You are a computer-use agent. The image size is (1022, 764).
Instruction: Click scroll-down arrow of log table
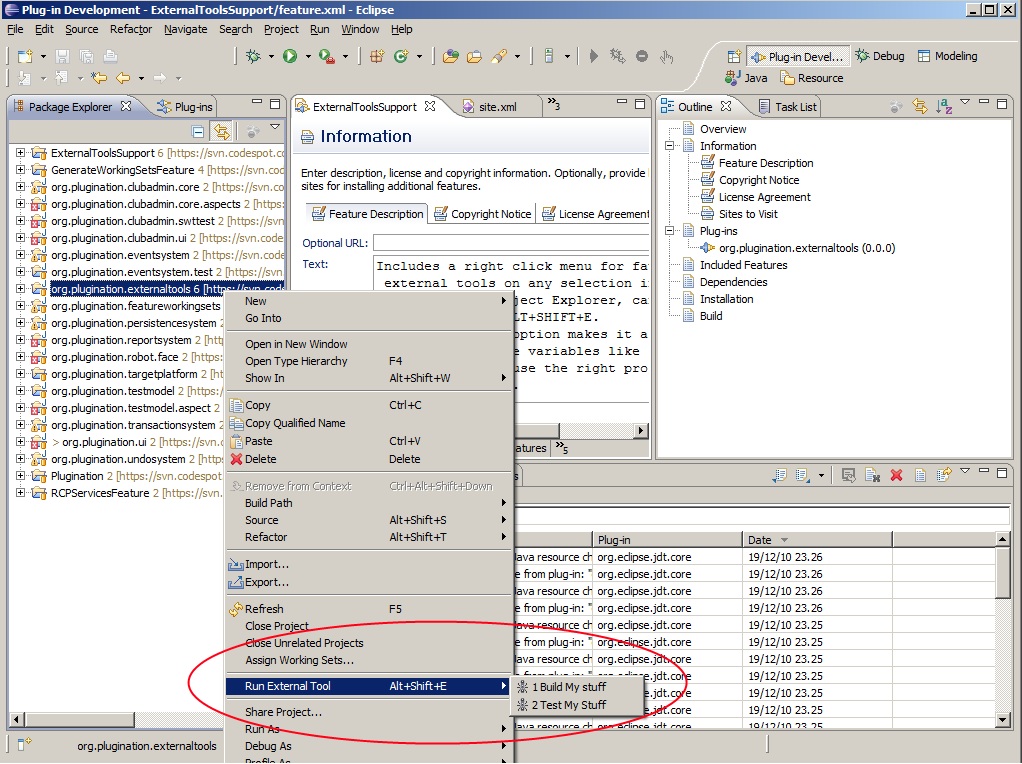pyautogui.click(x=1004, y=720)
